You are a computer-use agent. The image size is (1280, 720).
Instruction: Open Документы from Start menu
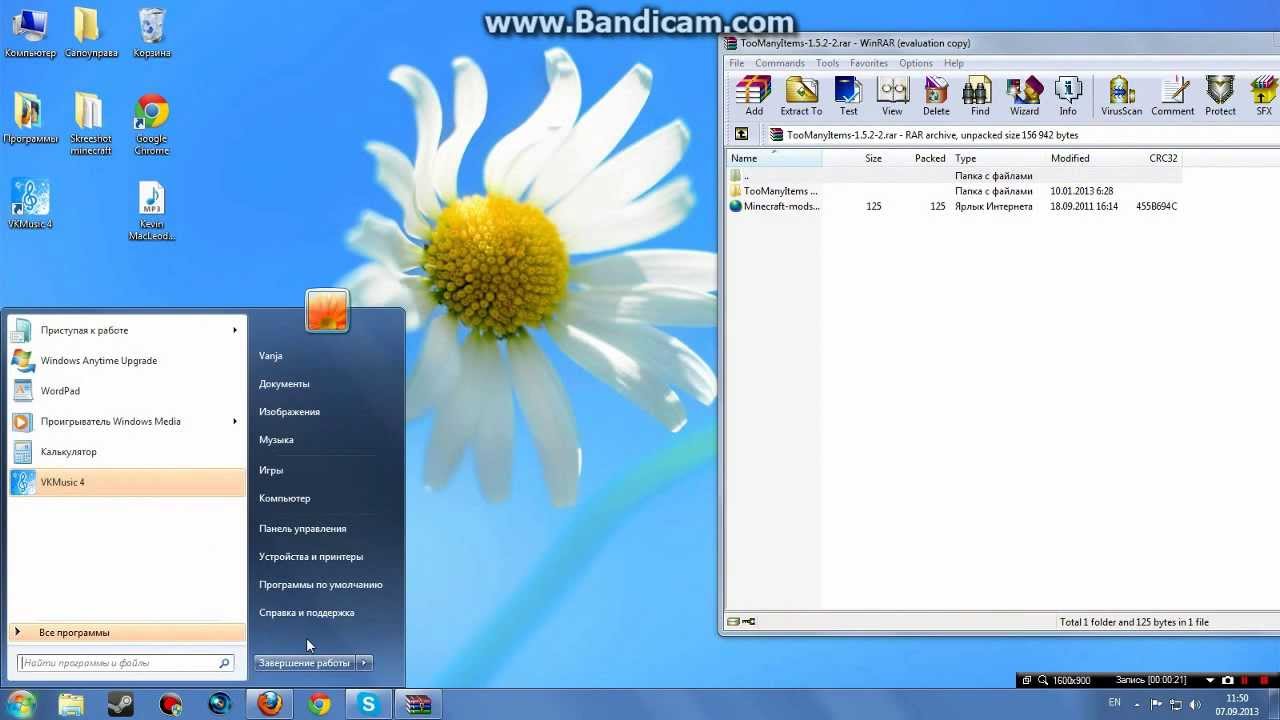point(284,384)
